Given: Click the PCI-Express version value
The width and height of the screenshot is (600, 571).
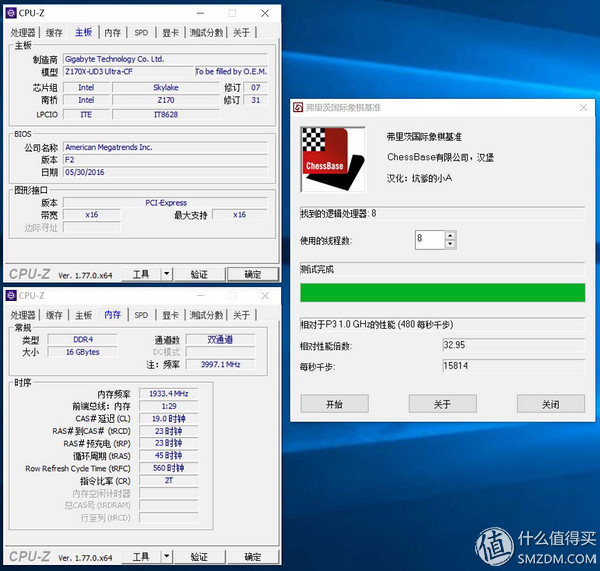Looking at the screenshot, I should [166, 203].
